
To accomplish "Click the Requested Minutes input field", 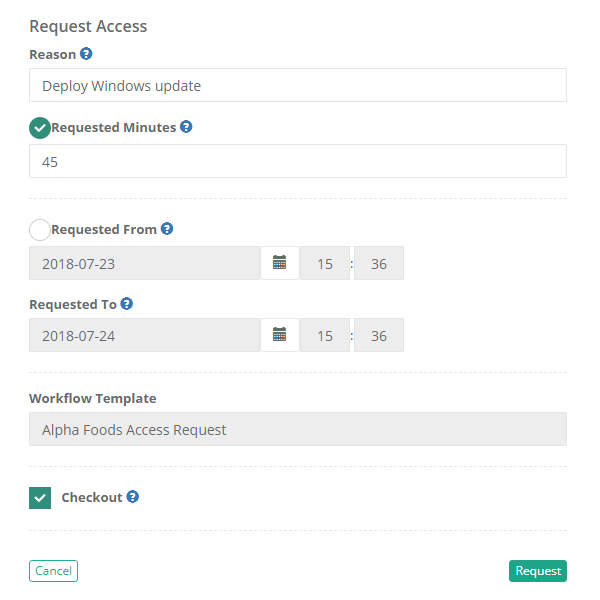I will click(297, 161).
